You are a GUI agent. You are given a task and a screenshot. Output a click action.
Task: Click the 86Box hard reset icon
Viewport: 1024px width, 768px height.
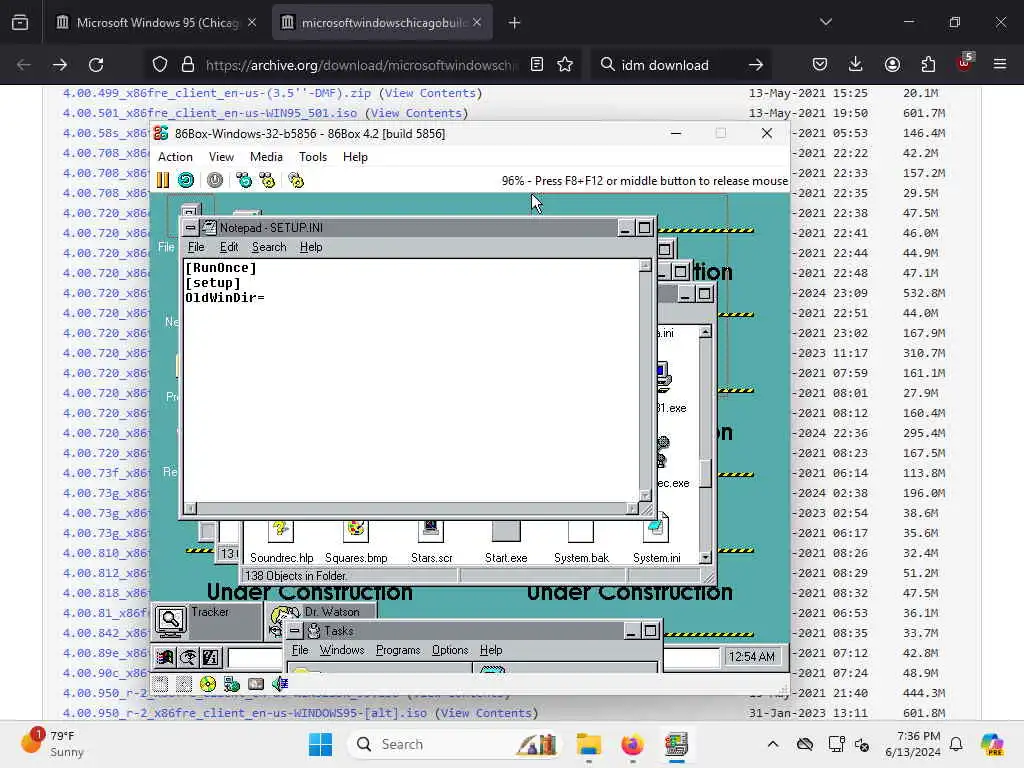186,180
